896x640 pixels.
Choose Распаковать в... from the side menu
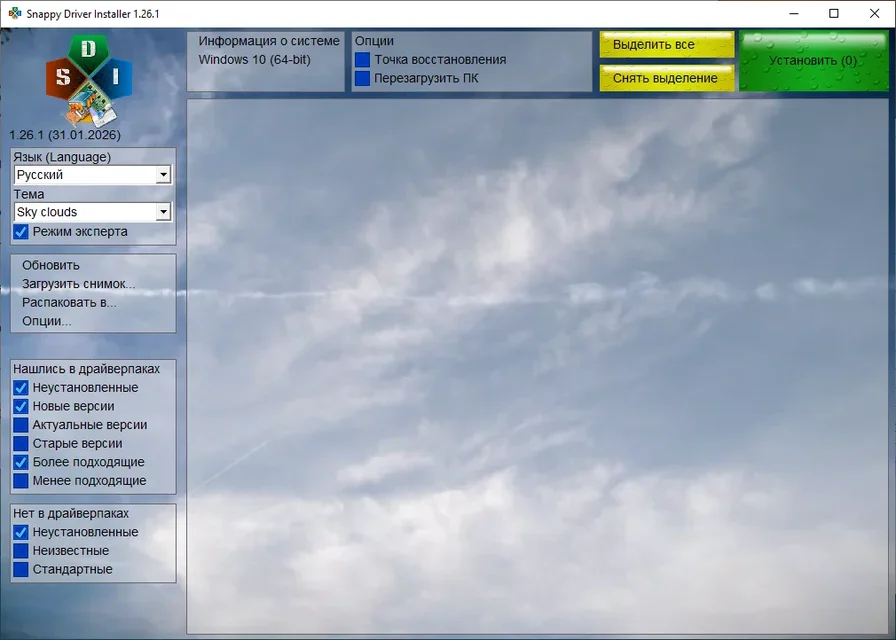[x=69, y=302]
